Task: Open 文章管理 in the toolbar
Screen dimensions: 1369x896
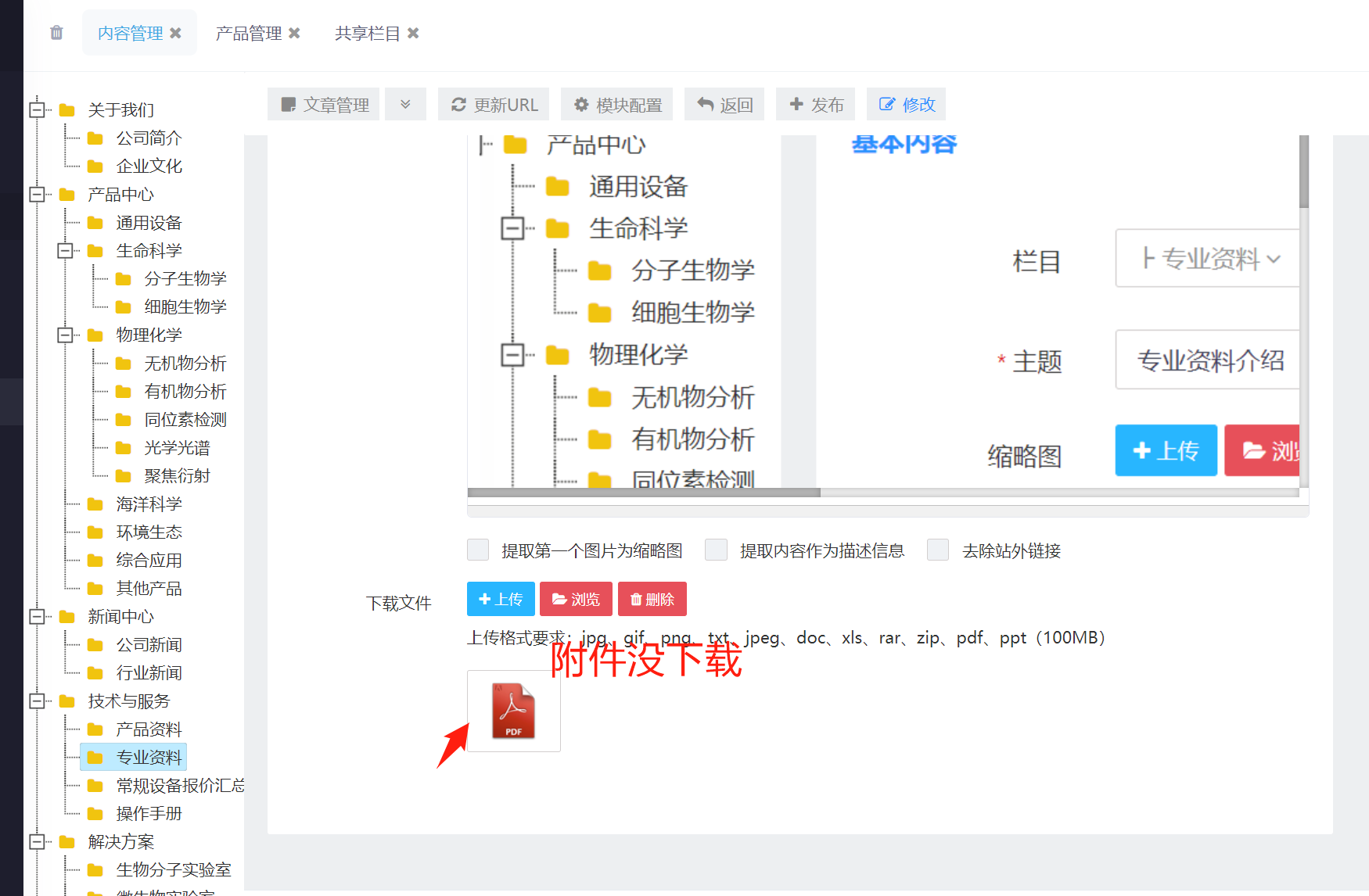Action: [x=324, y=104]
